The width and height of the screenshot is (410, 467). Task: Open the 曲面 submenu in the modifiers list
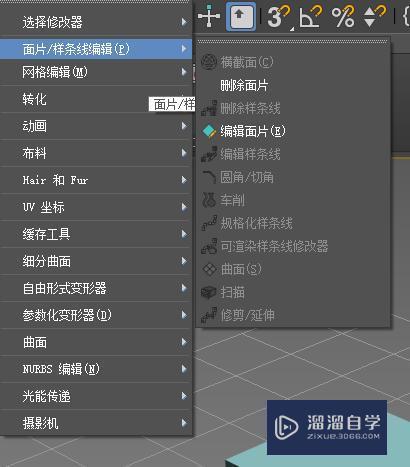[96, 342]
